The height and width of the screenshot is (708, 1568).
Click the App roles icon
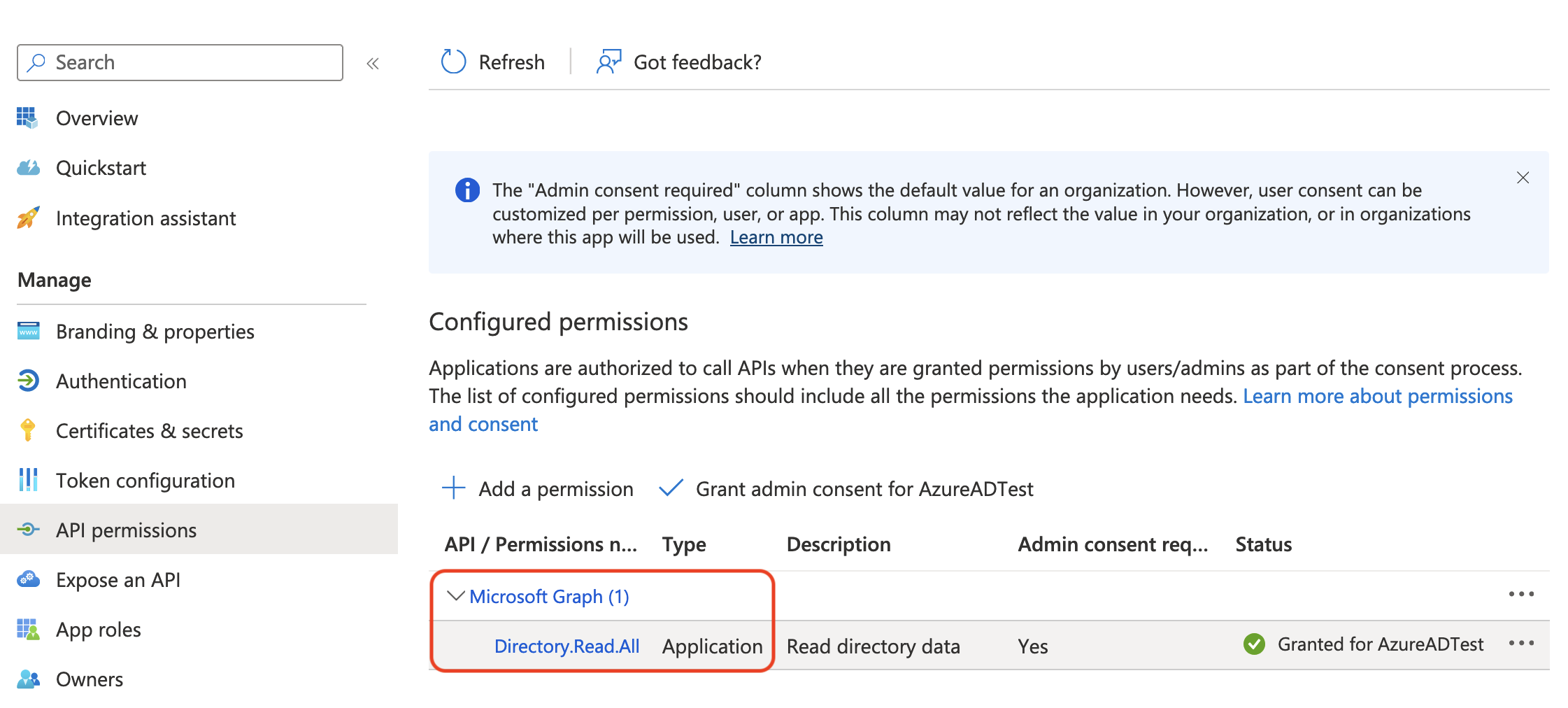[x=28, y=629]
